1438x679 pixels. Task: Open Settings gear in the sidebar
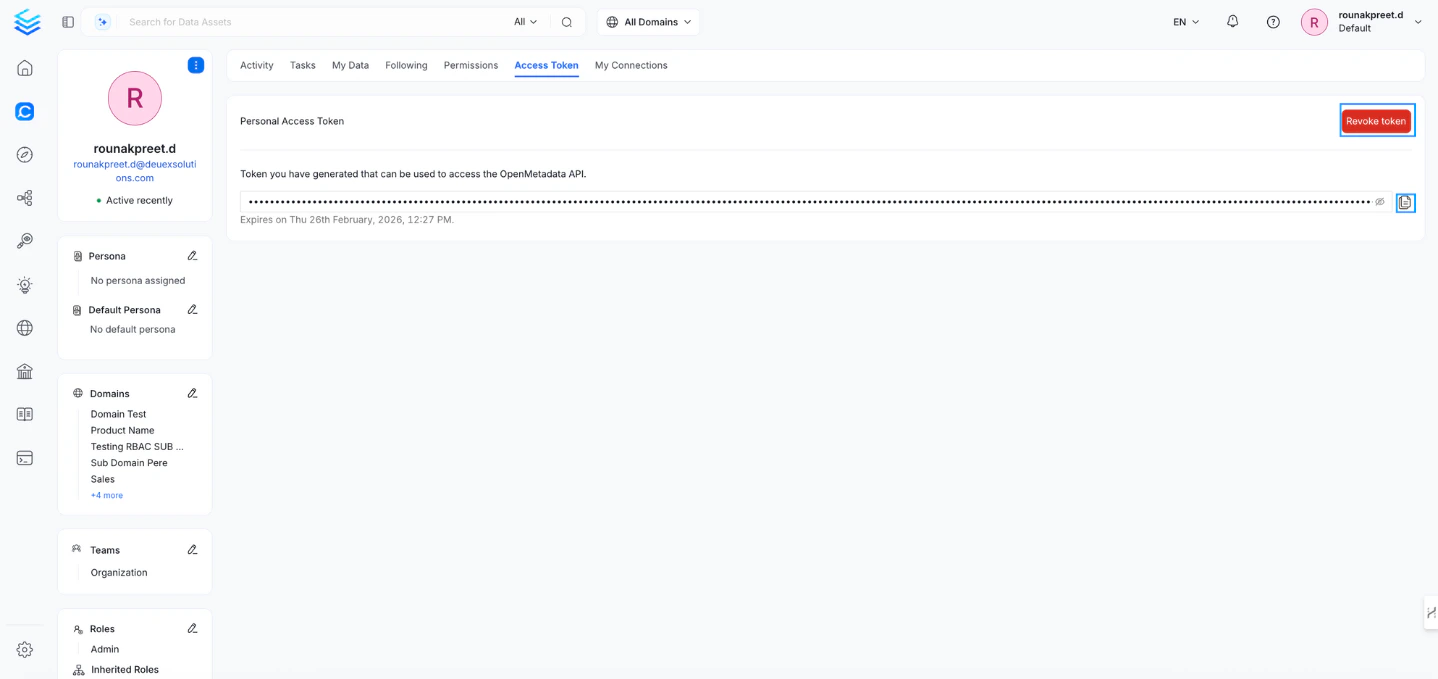pyautogui.click(x=25, y=649)
